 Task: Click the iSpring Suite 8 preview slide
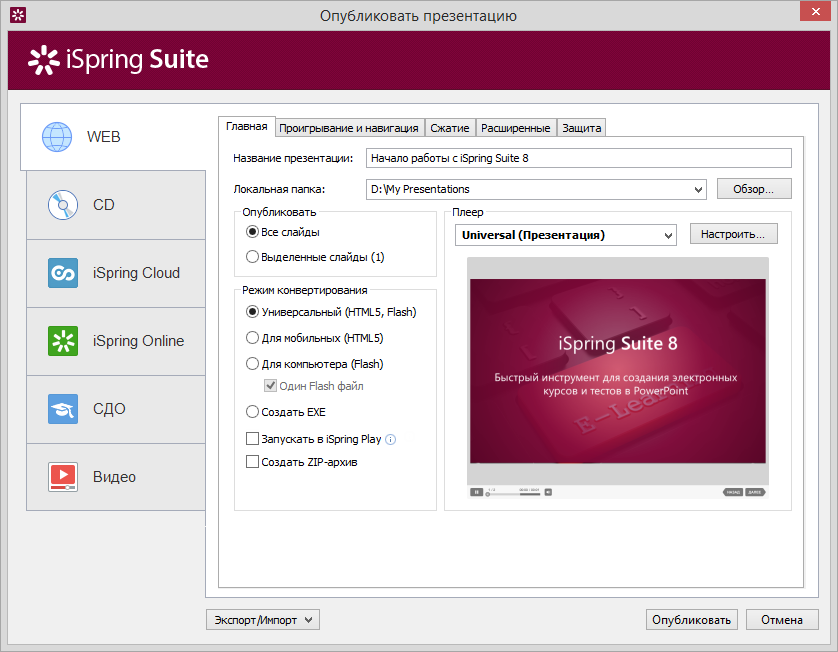pyautogui.click(x=618, y=371)
